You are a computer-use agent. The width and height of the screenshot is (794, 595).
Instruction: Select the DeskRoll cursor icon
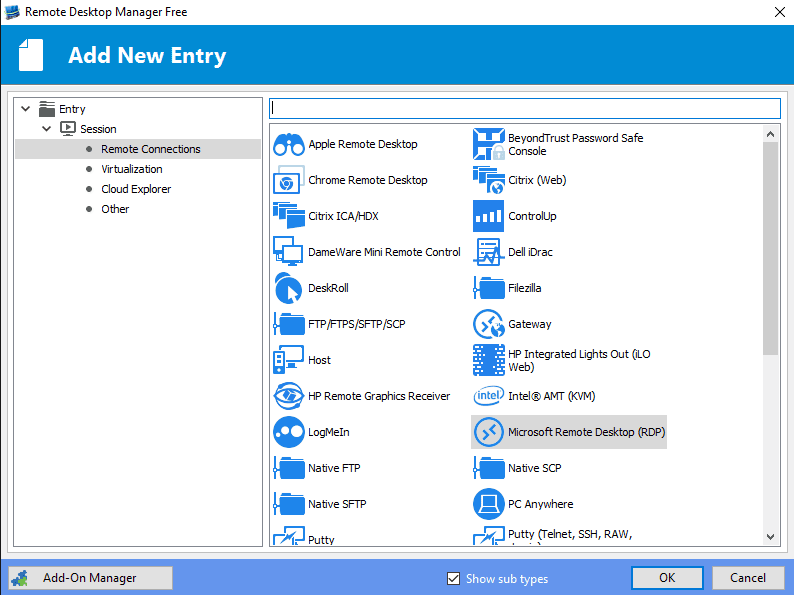pyautogui.click(x=289, y=288)
